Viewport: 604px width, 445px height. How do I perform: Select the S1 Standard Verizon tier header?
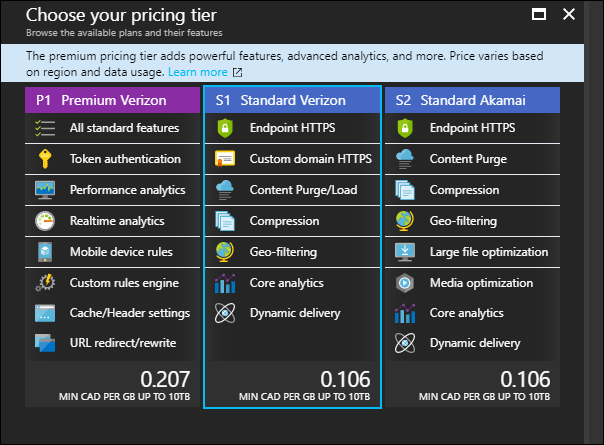[292, 100]
